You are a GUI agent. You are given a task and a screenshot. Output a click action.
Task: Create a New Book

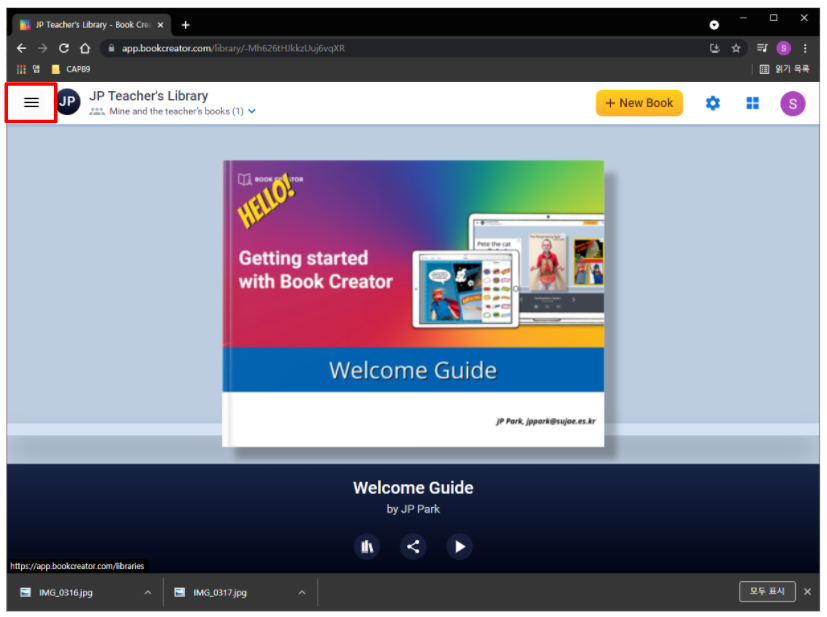click(639, 103)
